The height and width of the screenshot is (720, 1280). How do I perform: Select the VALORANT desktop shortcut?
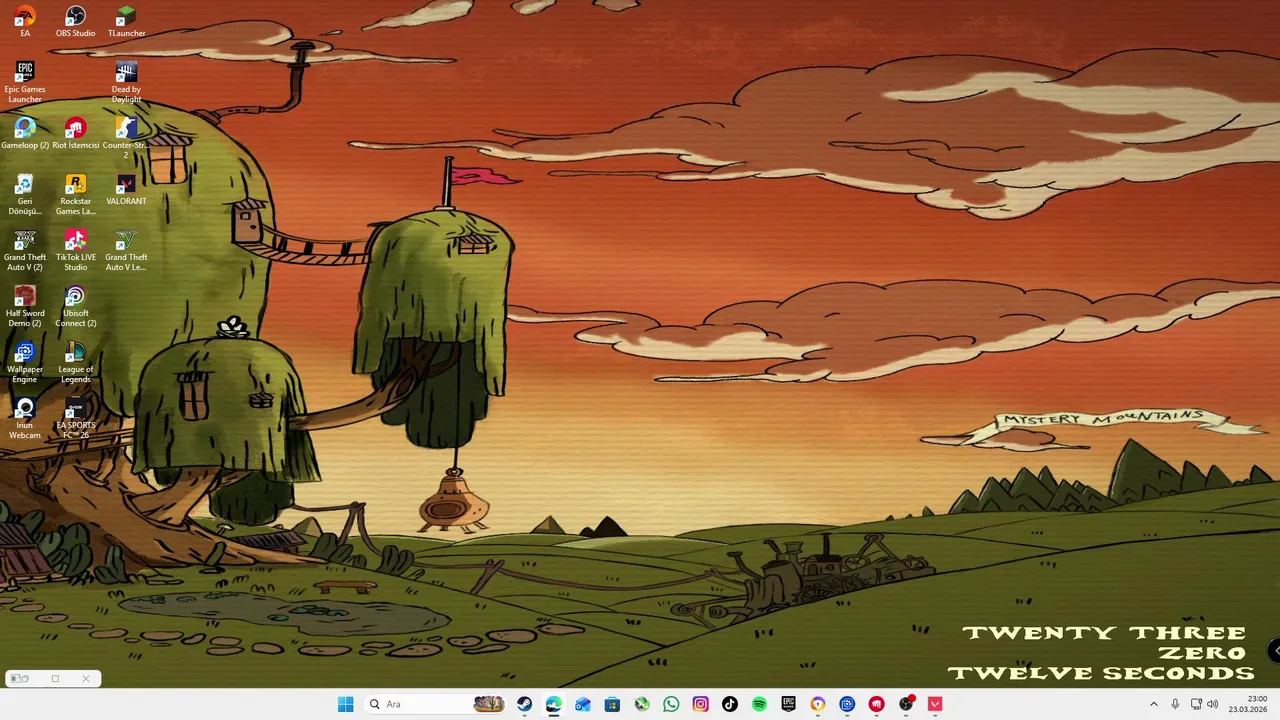[x=126, y=189]
